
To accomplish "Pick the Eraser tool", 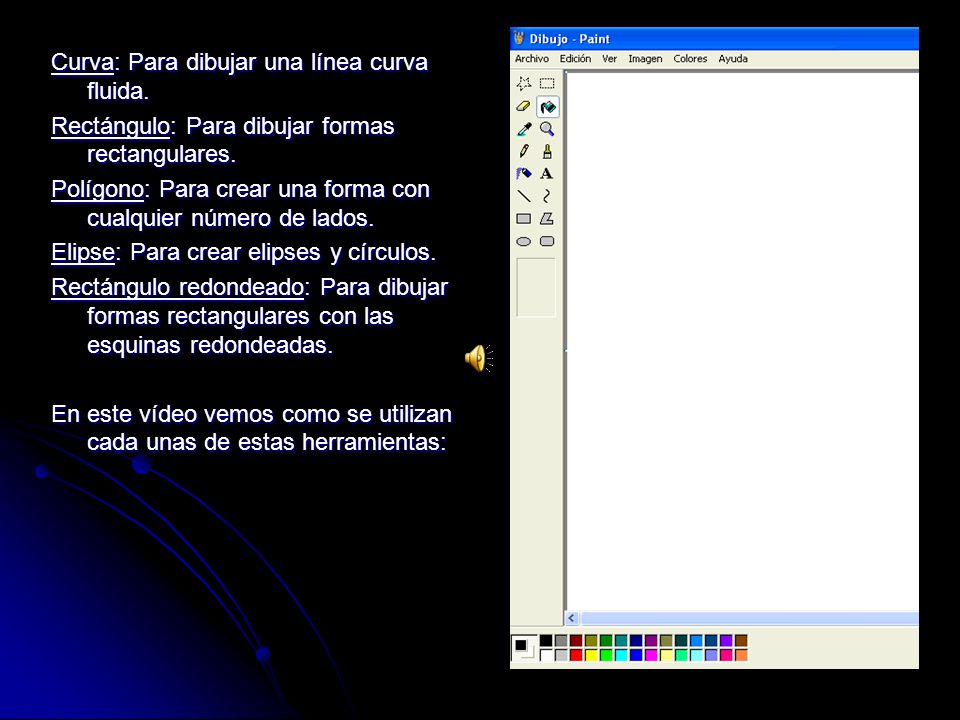I will [x=523, y=107].
